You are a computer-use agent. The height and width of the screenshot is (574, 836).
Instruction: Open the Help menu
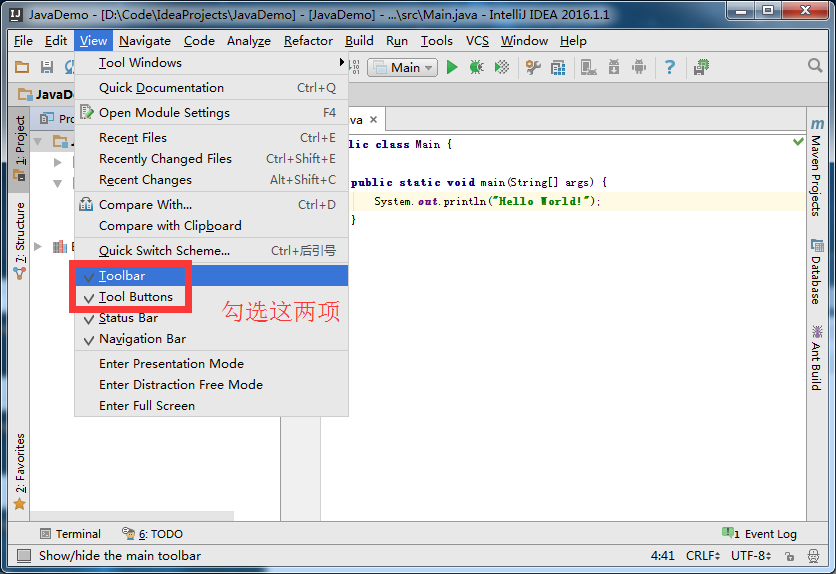573,41
